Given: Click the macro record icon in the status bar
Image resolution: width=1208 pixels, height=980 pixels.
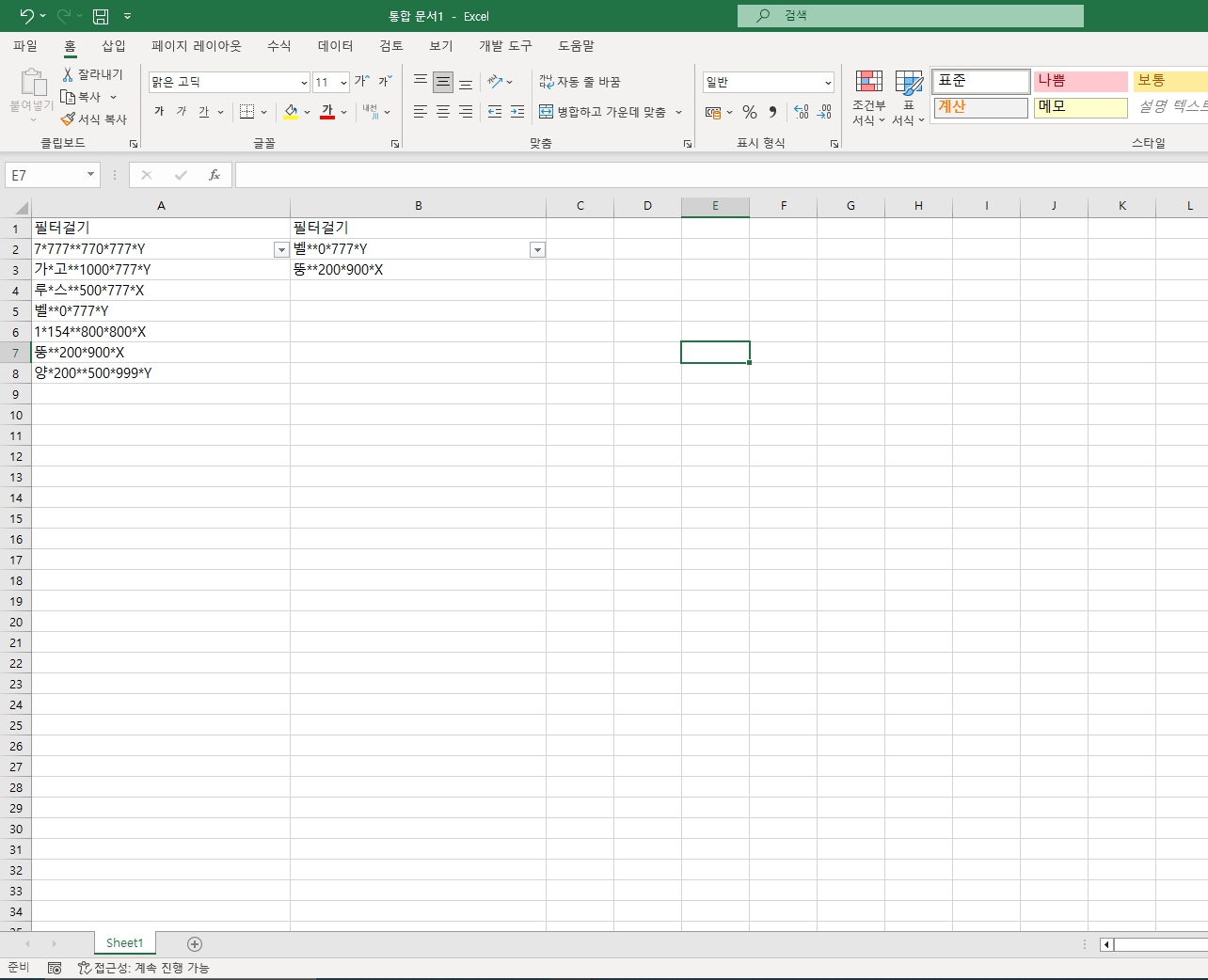Looking at the screenshot, I should pyautogui.click(x=55, y=968).
